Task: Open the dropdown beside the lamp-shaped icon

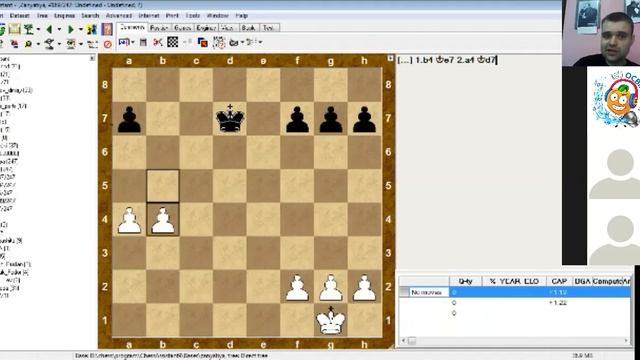Action: coord(59,44)
